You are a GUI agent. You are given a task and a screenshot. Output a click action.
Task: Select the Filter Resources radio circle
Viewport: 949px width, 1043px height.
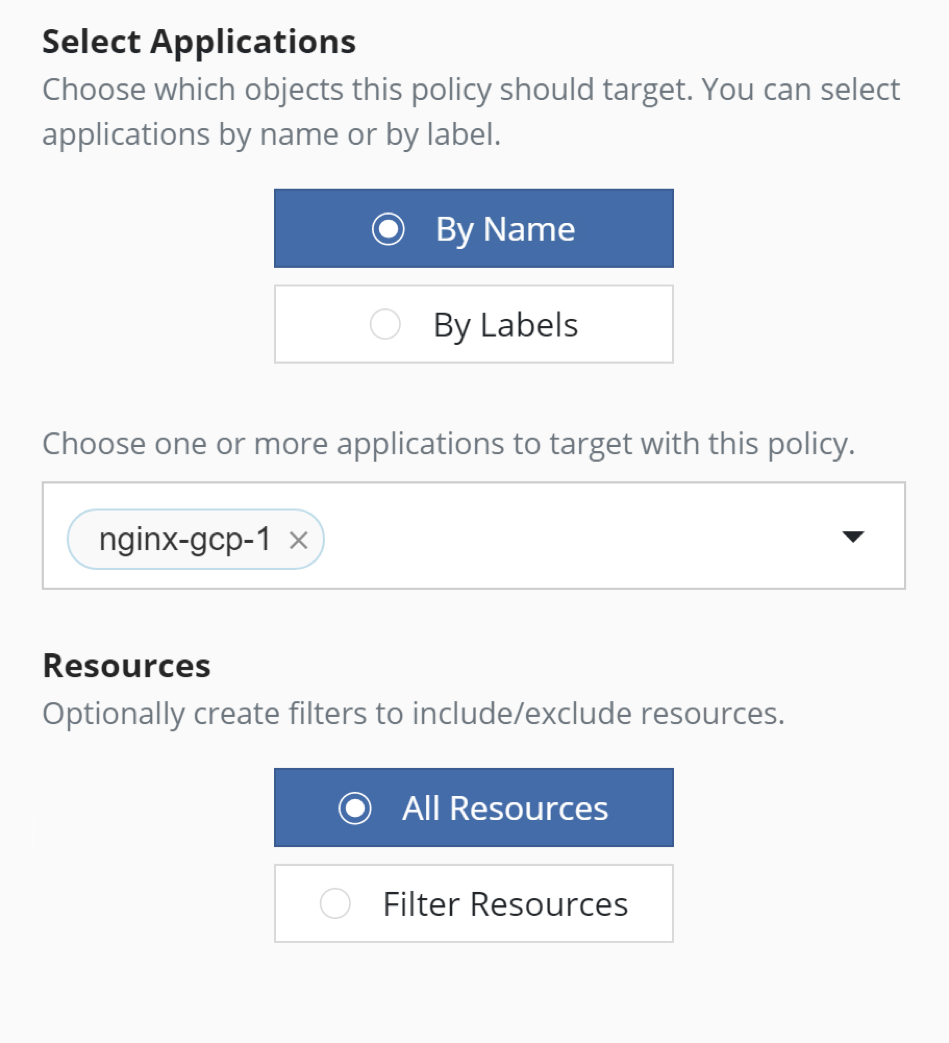335,904
